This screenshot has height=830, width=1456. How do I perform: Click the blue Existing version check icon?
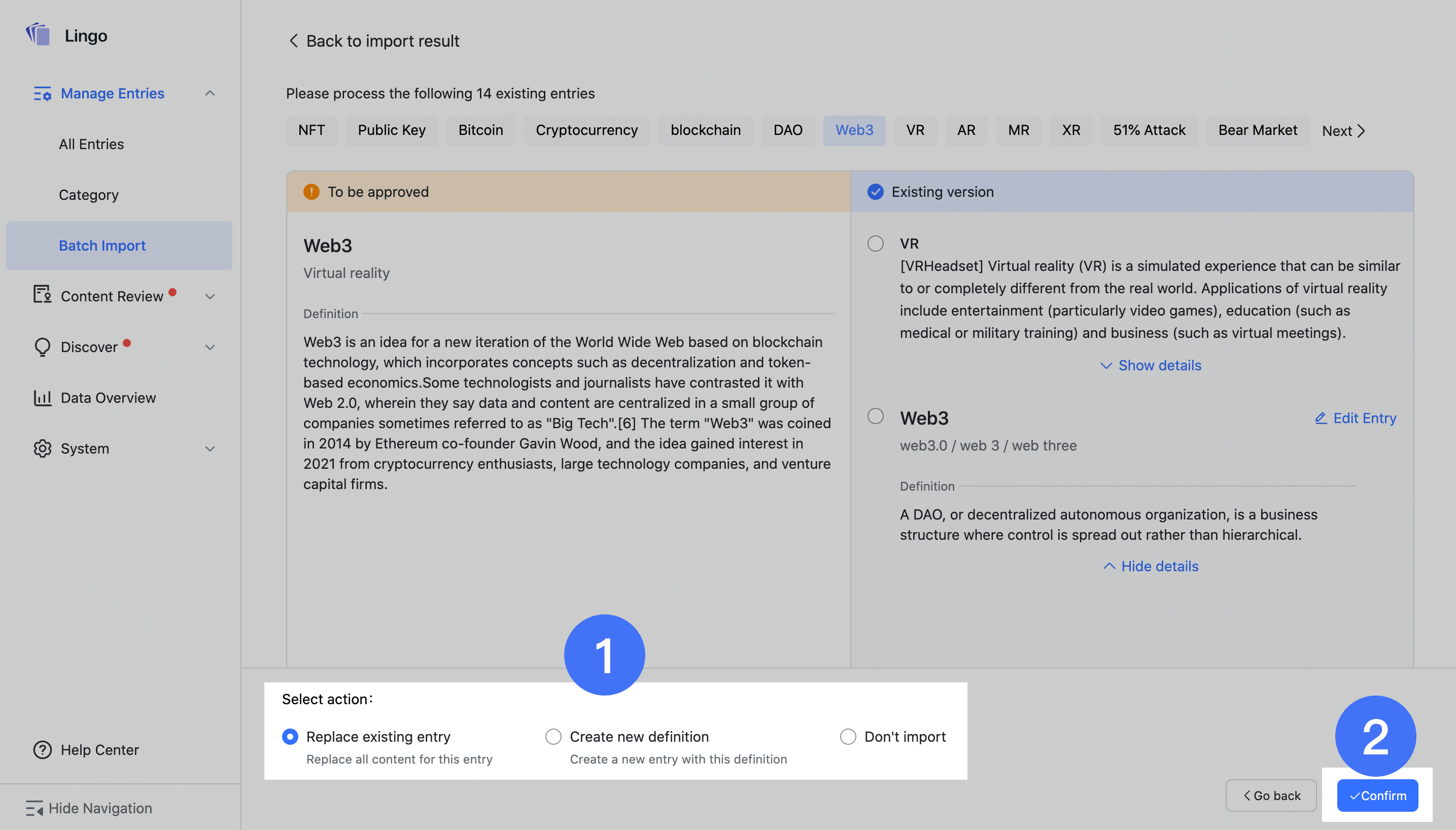click(x=875, y=192)
